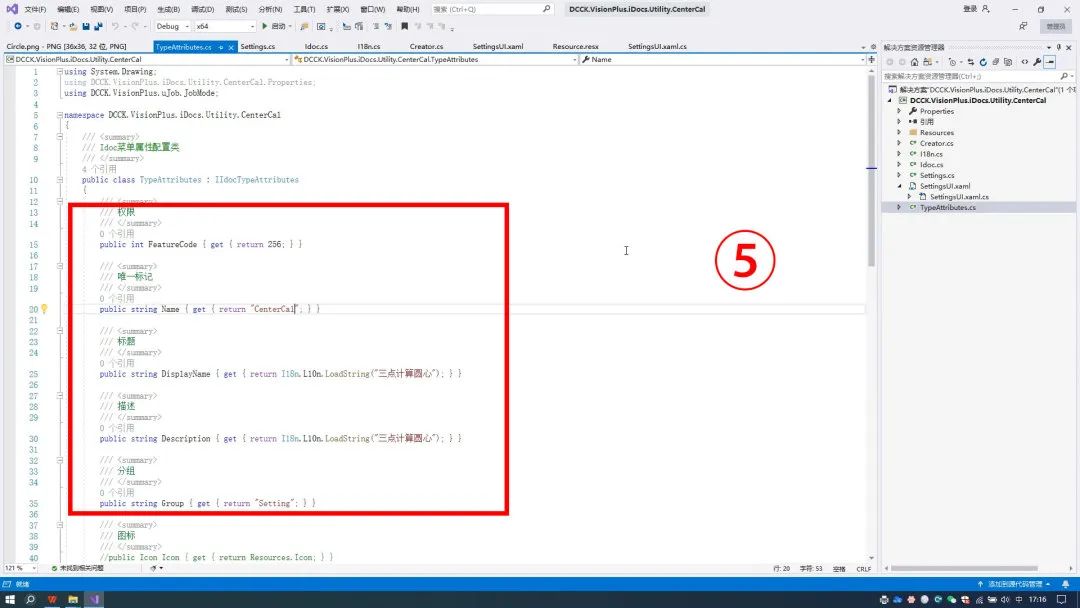Screen dimensions: 1080x608
Task: Click the no-issues-found status indicator
Action: [x=77, y=569]
